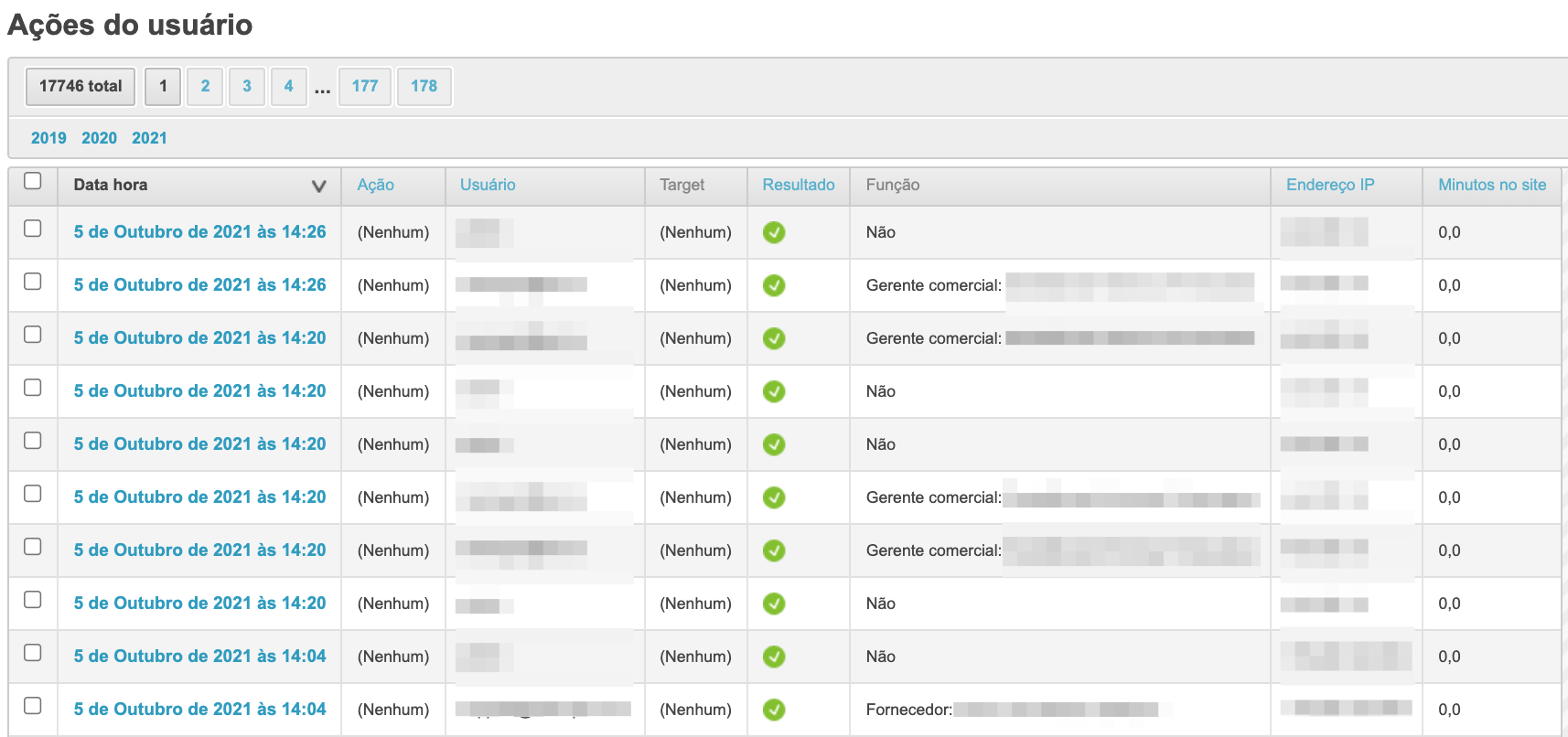The height and width of the screenshot is (737, 1568).
Task: Go to page 4
Action: pos(288,86)
